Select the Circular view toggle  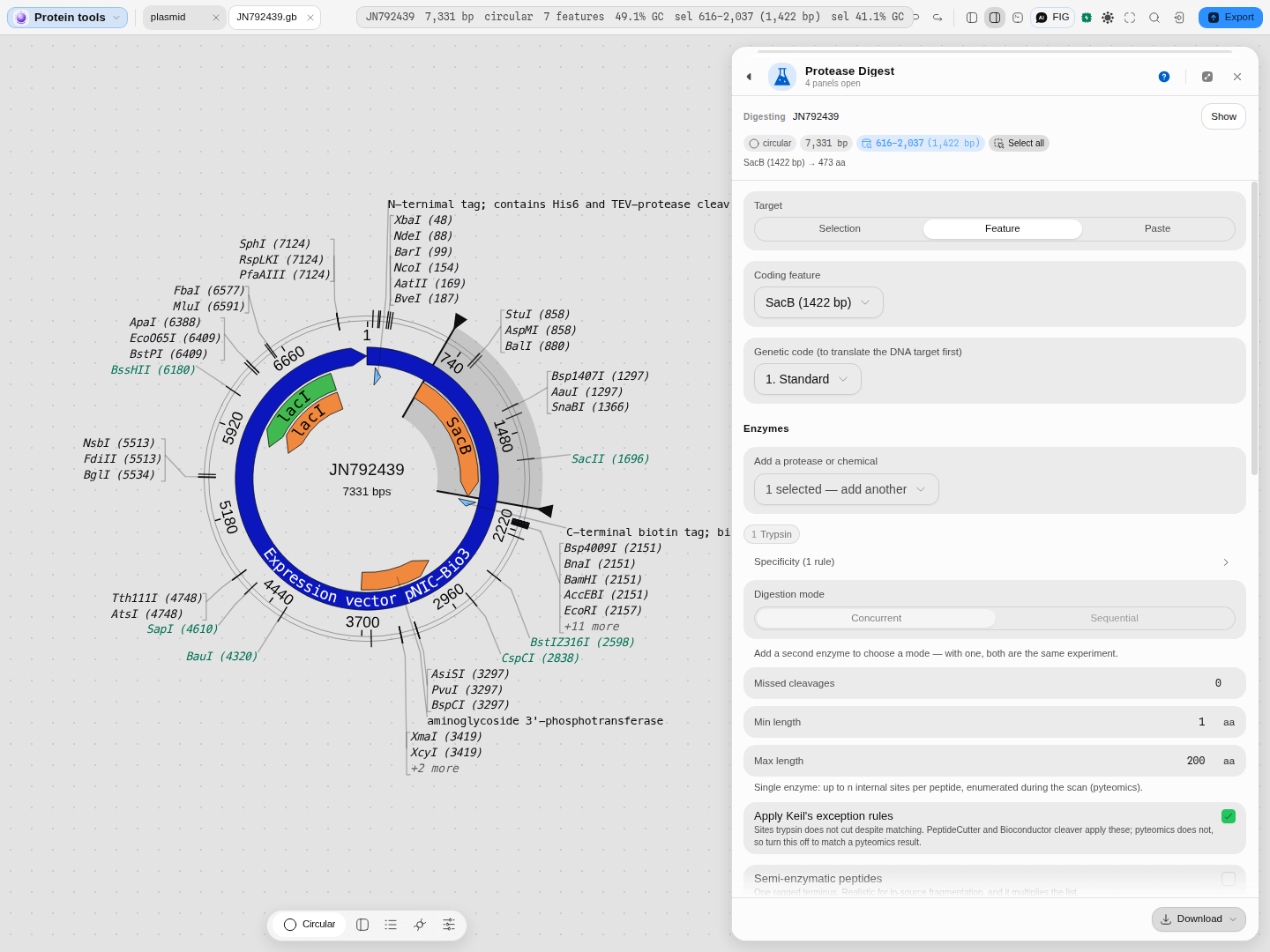coord(310,925)
